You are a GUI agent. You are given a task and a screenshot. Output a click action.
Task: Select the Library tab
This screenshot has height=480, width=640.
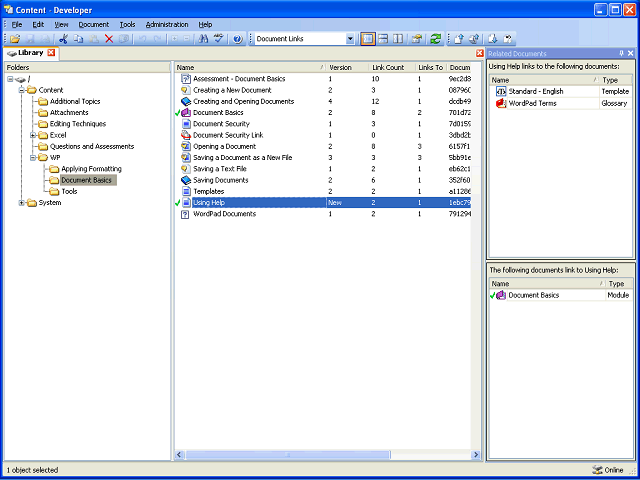pyautogui.click(x=31, y=53)
